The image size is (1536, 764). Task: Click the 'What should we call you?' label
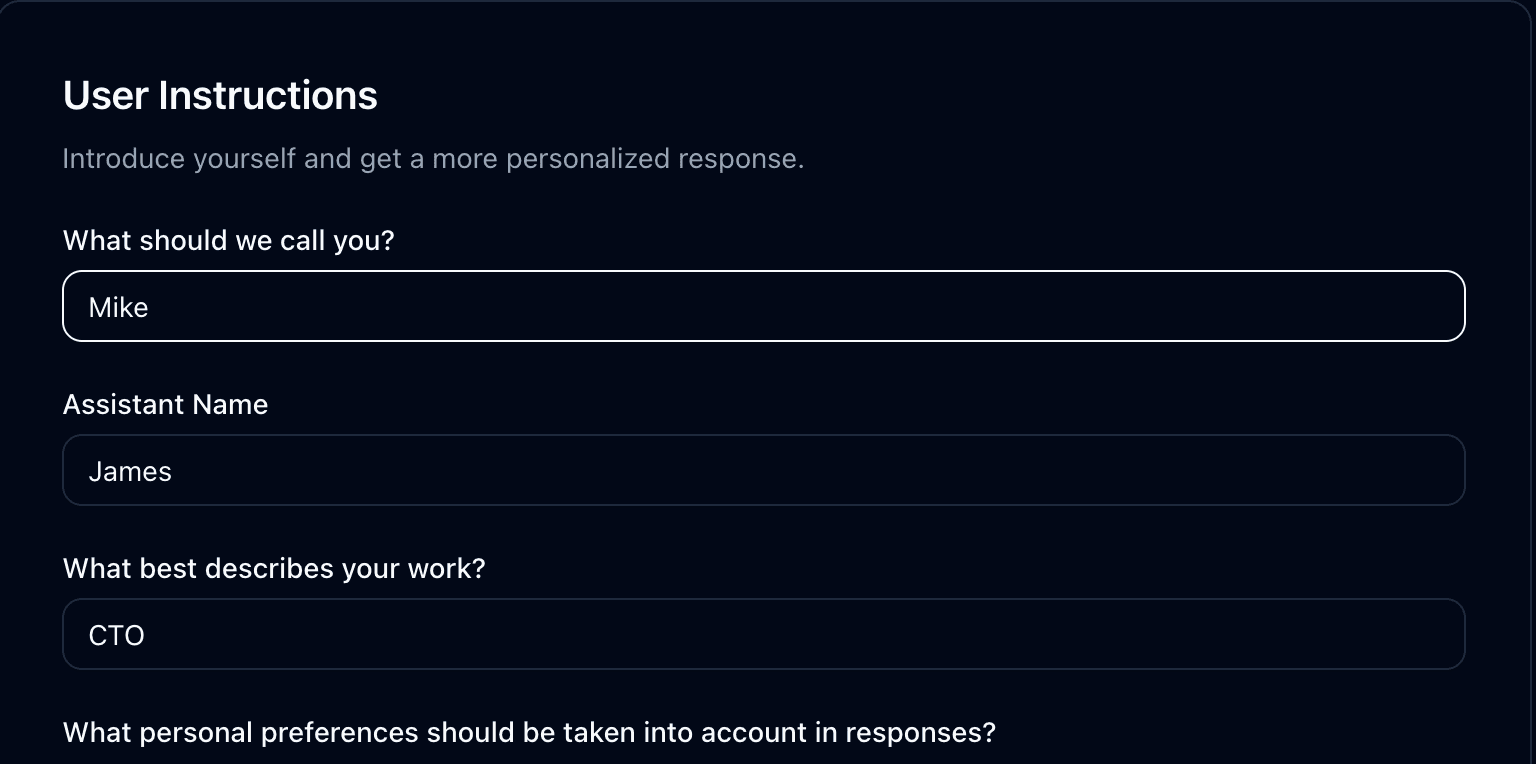228,240
